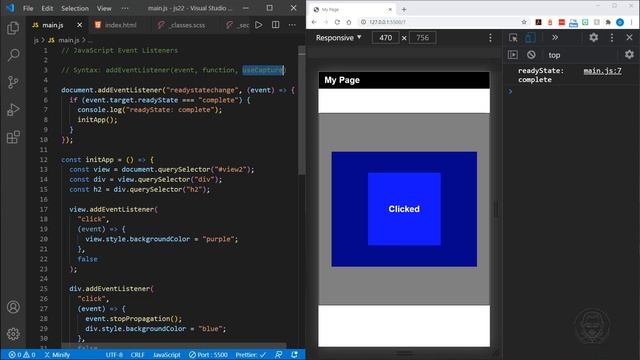640x360 pixels.
Task: Go forward in the browser
Action: [x=325, y=22]
